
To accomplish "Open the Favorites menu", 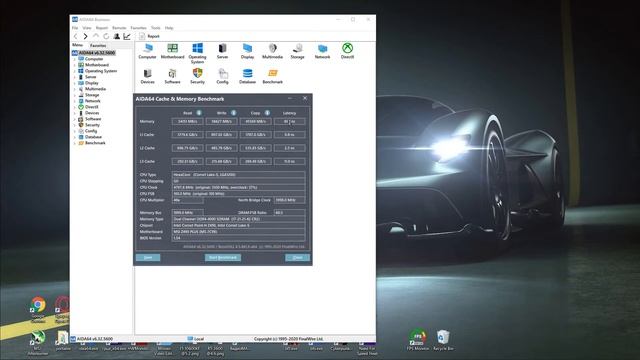I will point(138,28).
